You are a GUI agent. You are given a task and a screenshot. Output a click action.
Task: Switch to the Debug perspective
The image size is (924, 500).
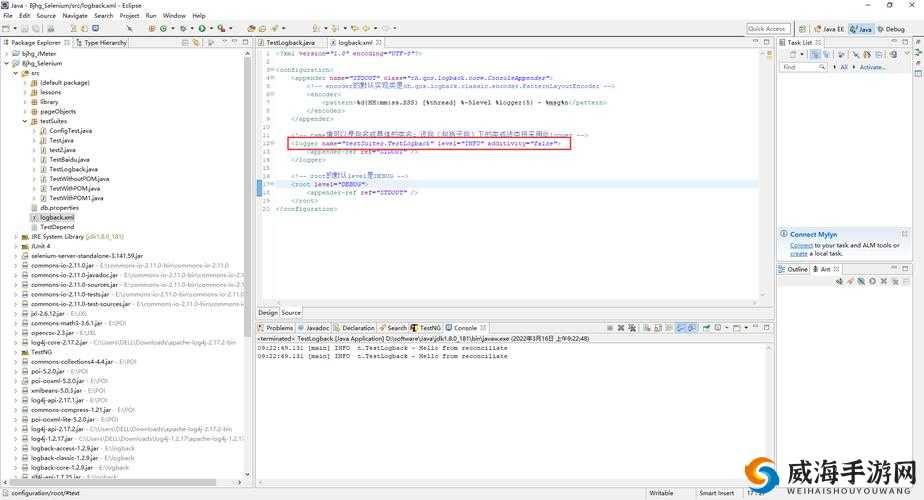pos(891,29)
